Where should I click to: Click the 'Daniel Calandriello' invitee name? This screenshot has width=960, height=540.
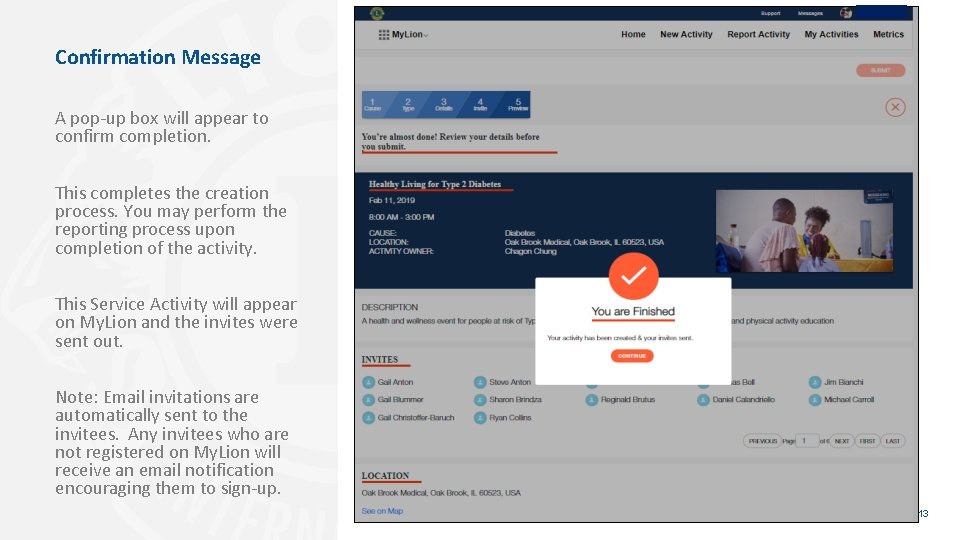point(744,400)
